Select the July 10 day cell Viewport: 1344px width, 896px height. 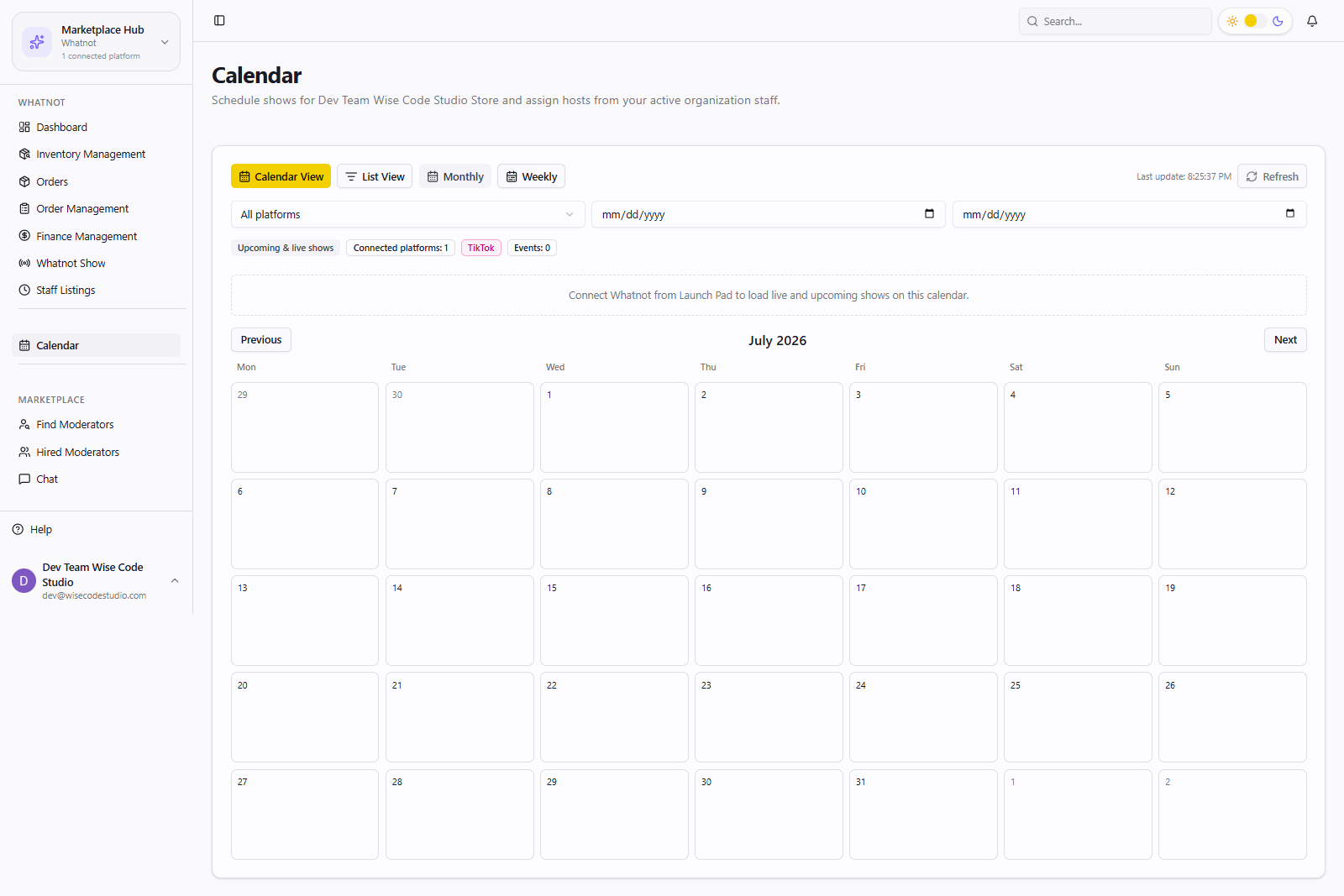(x=923, y=524)
